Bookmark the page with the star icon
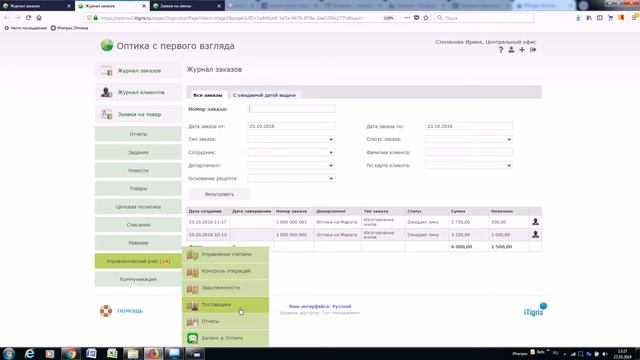This screenshot has width=640, height=360. [x=426, y=18]
